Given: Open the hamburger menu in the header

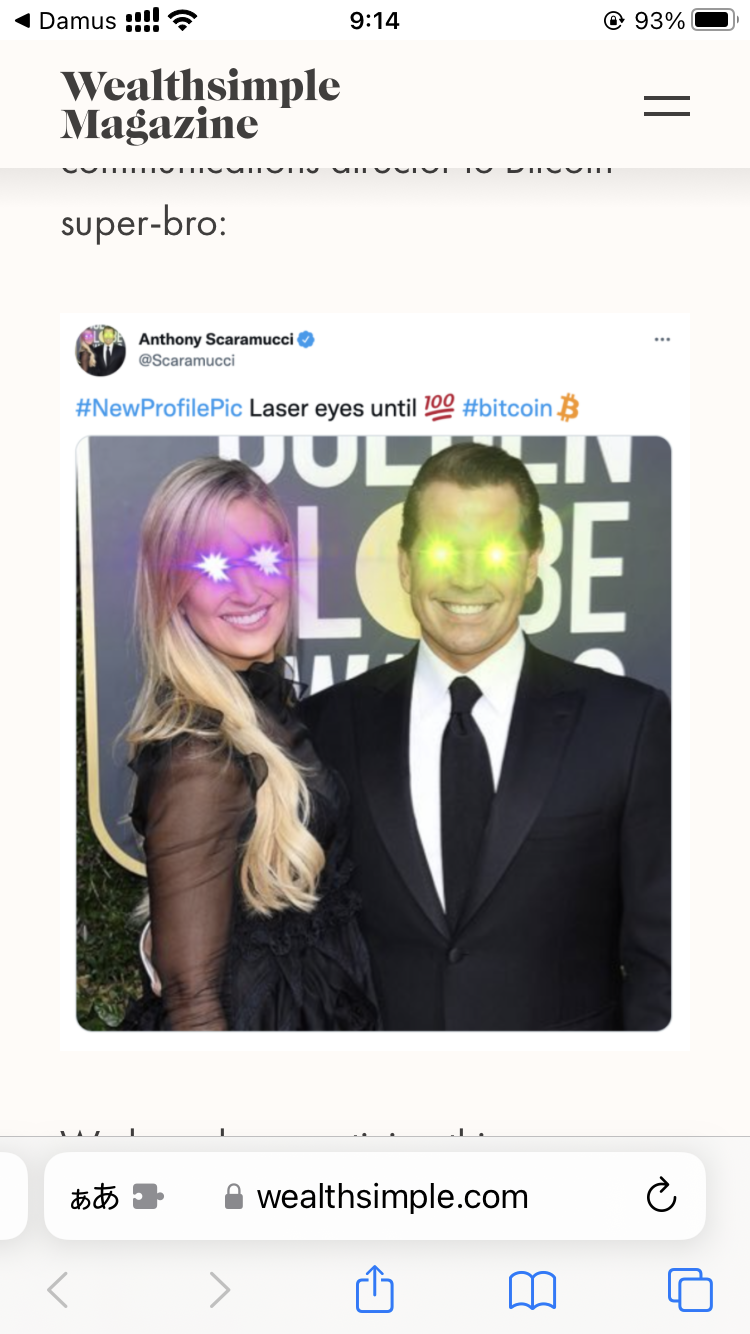Looking at the screenshot, I should coord(667,106).
